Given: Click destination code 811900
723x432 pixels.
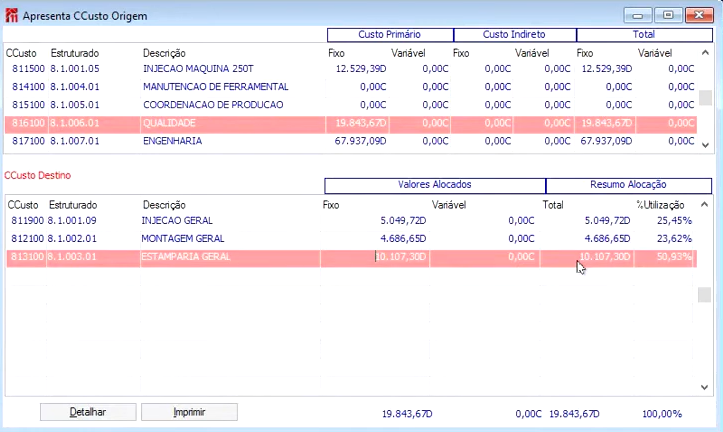Looking at the screenshot, I should [27, 221].
